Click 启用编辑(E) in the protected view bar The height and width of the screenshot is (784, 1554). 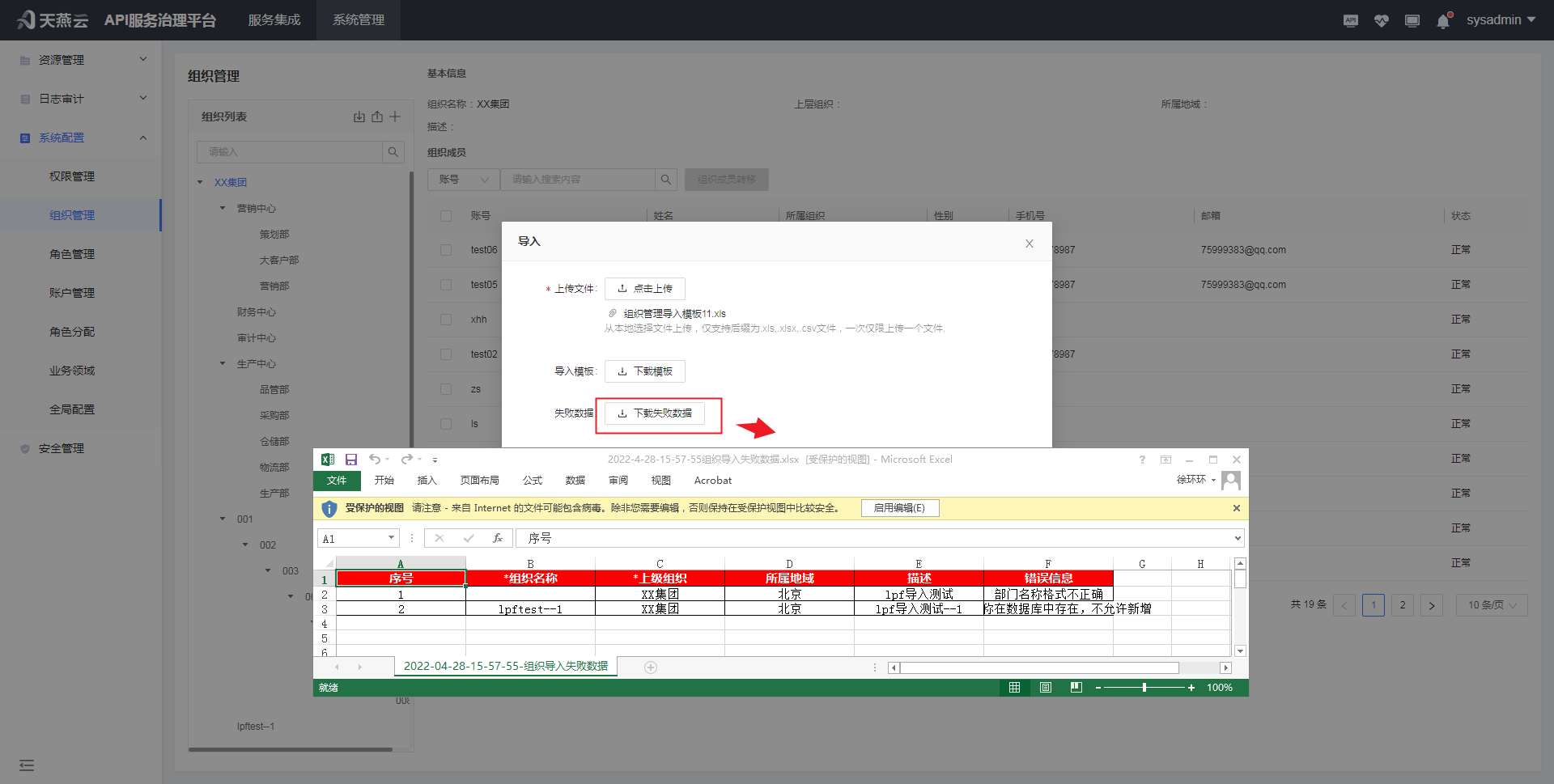click(899, 508)
